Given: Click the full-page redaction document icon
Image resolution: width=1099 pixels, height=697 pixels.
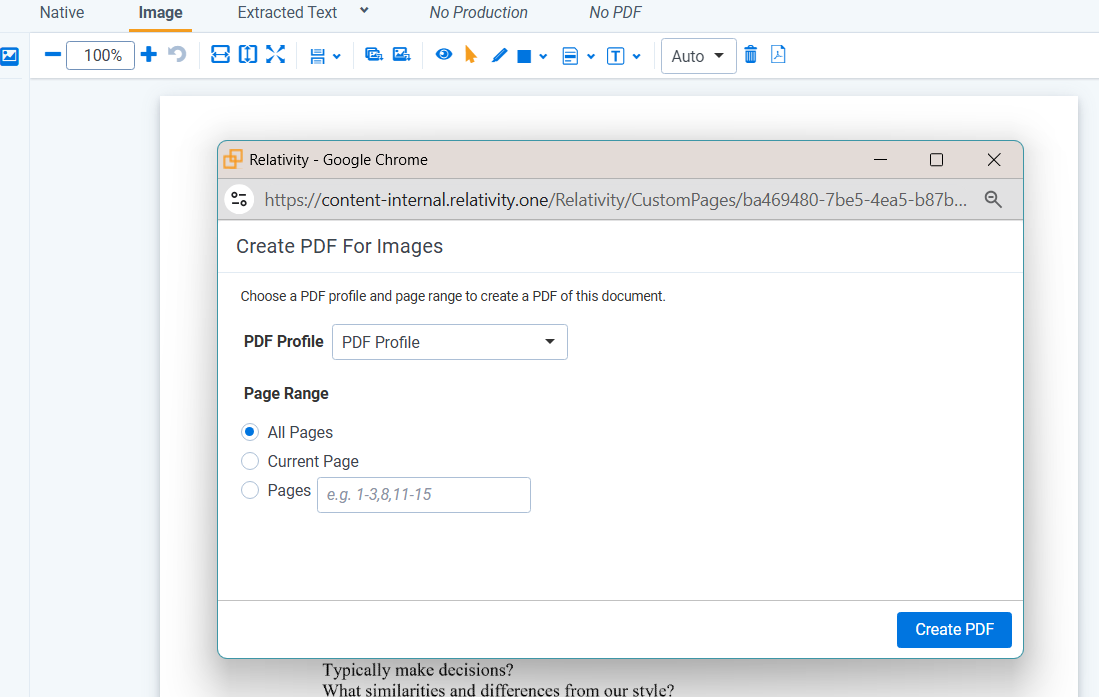Looking at the screenshot, I should tap(571, 56).
